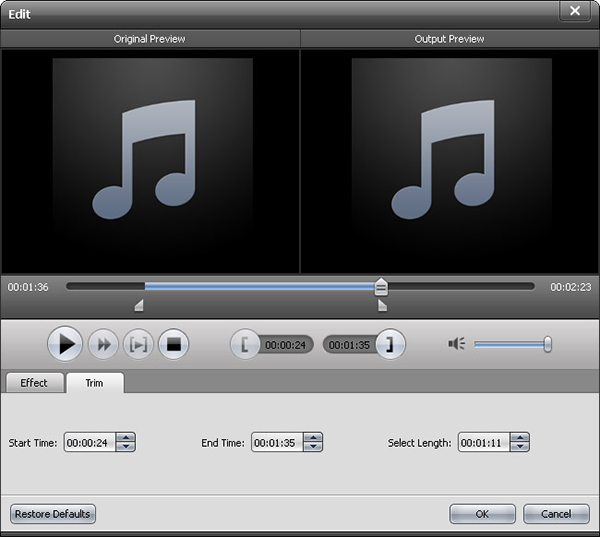Set trim start with left bracket button

(245, 344)
